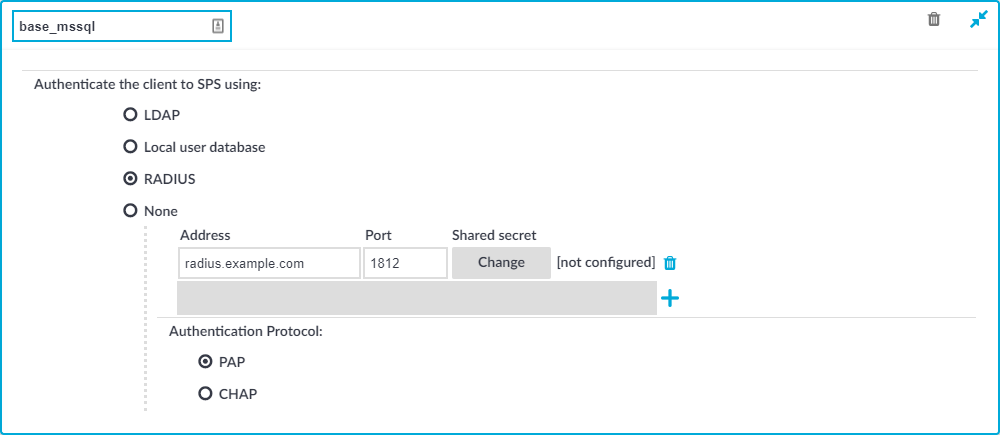Click the empty gray server row

[x=416, y=298]
